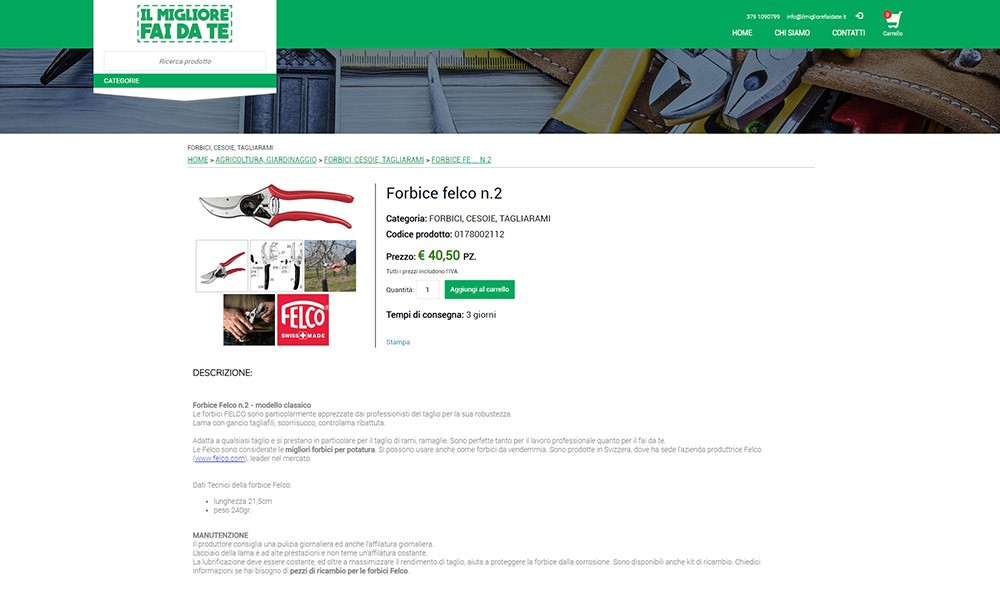
Task: Expand the CATEGORIE menu bar
Action: tap(185, 81)
